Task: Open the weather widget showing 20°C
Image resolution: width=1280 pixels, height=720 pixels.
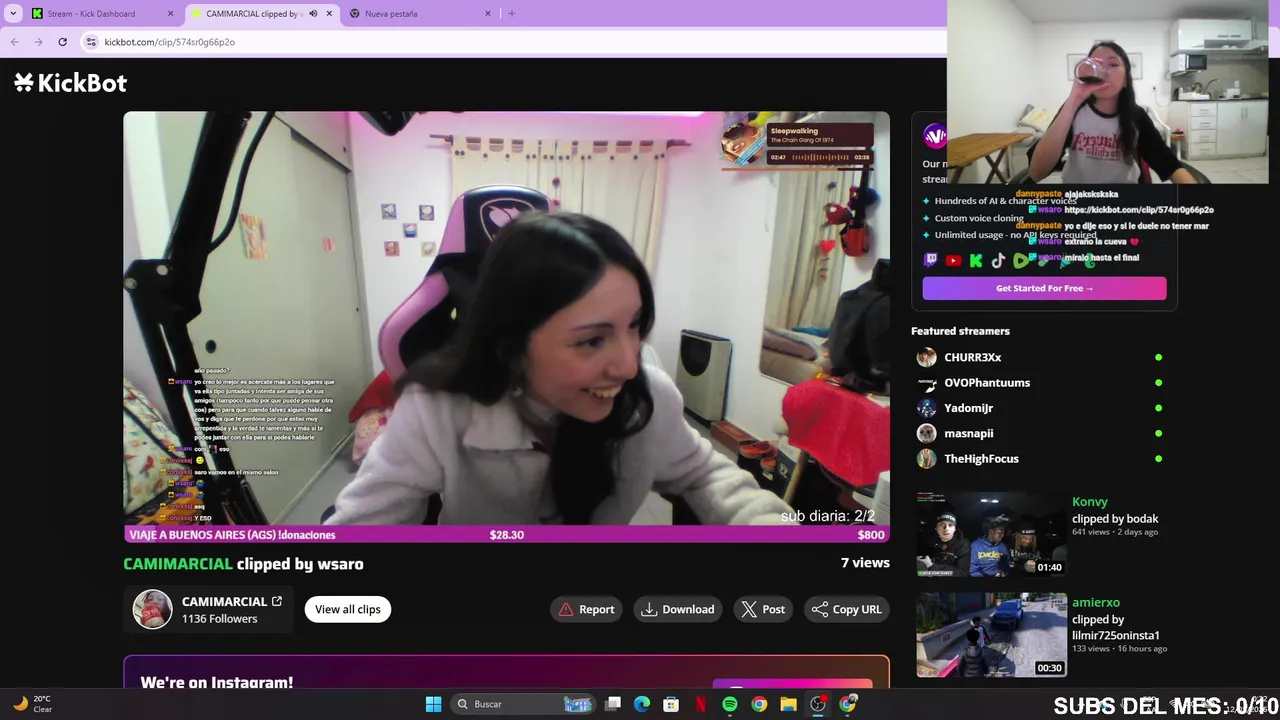Action: [x=33, y=704]
